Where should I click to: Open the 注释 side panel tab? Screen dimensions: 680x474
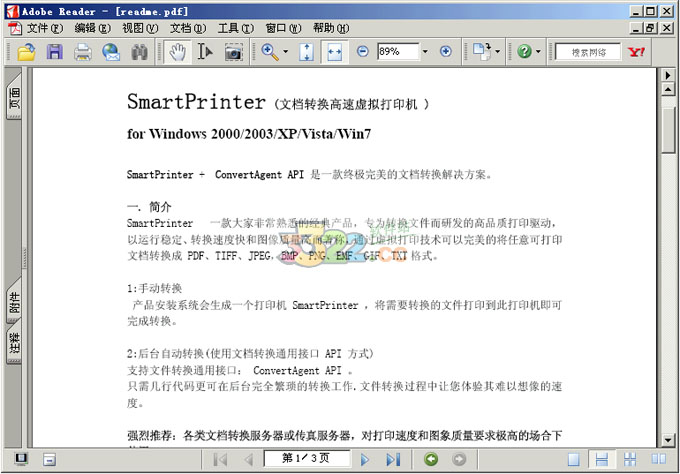click(14, 343)
